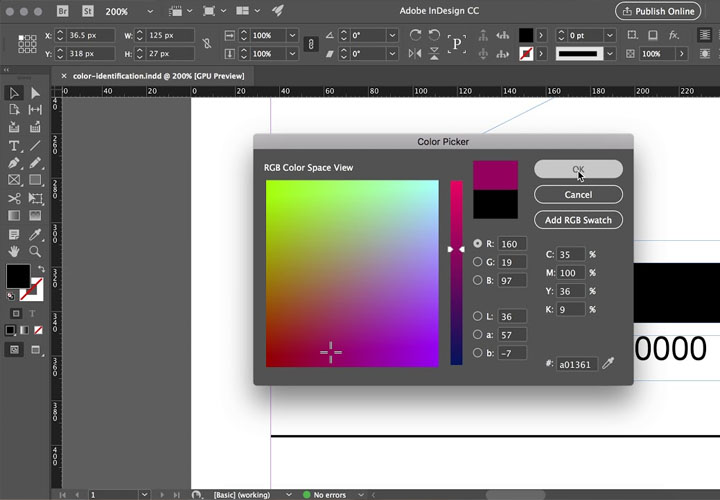Screen dimensions: 720x500
Task: Click the hex value field a01361
Action: (577, 364)
